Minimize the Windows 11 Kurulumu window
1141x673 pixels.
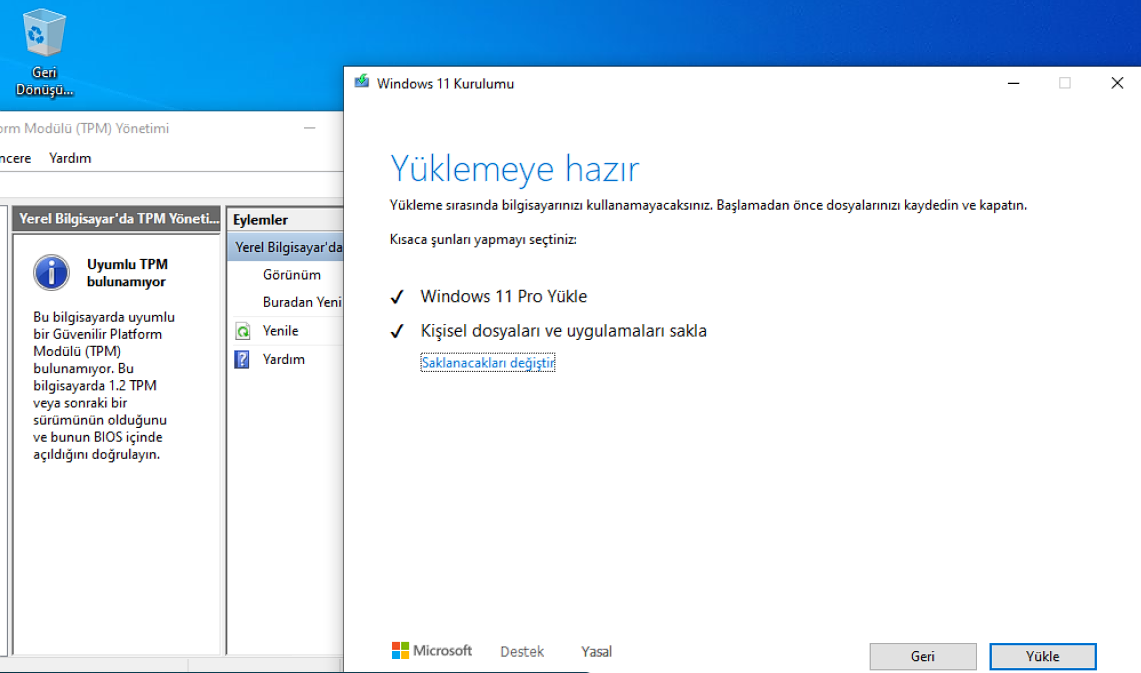[x=1013, y=83]
